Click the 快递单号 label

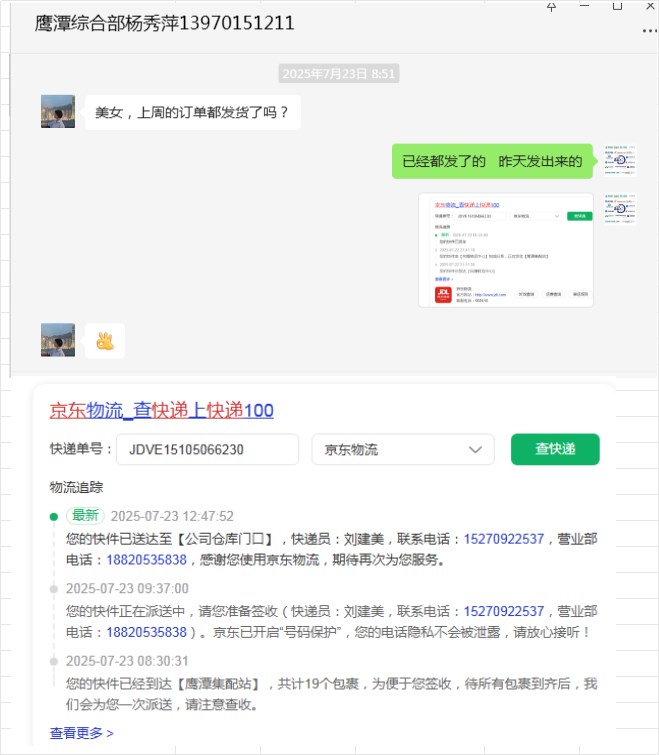pos(80,449)
